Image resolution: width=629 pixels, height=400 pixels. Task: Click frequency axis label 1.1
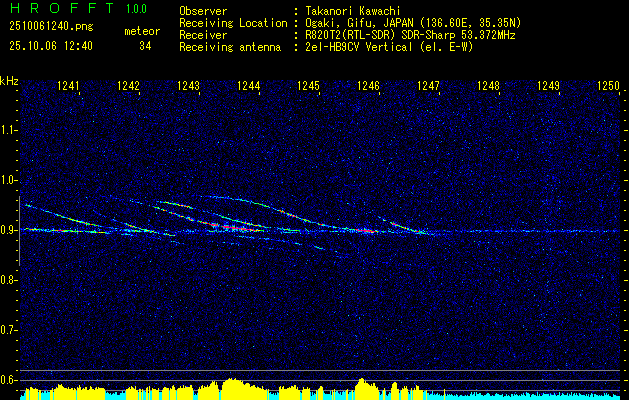(x=8, y=130)
